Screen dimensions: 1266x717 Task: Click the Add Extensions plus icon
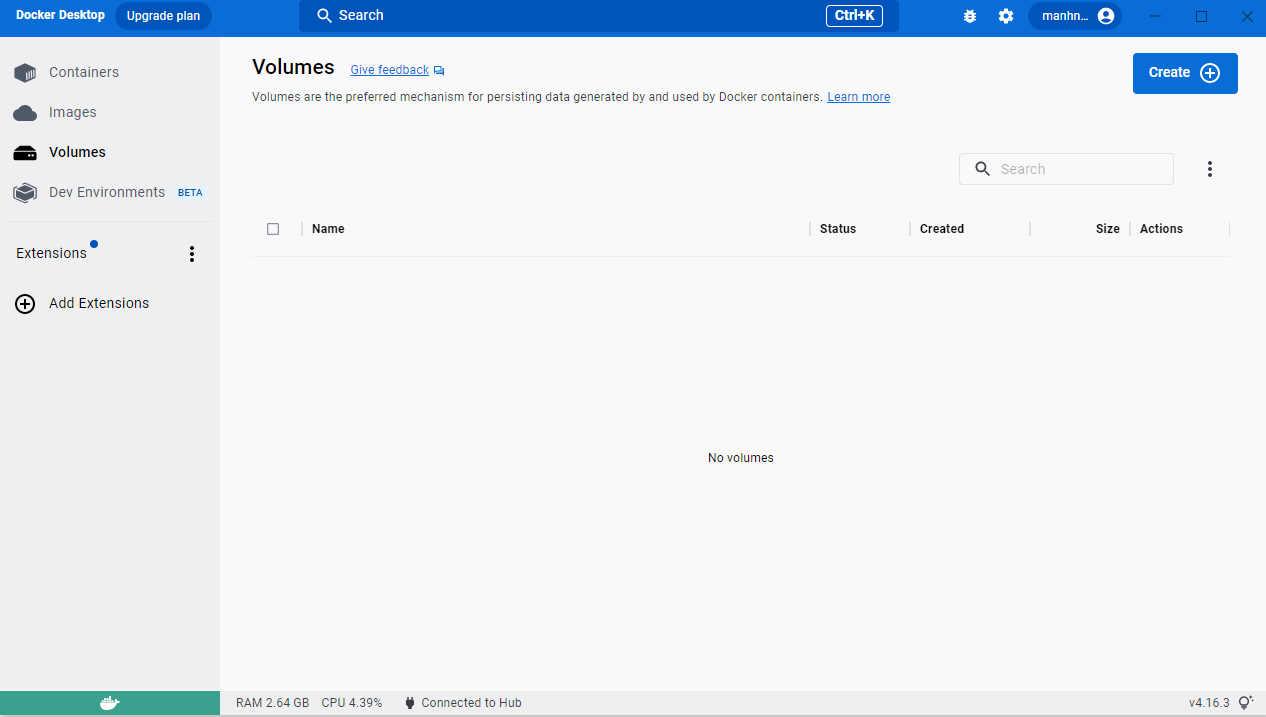25,304
